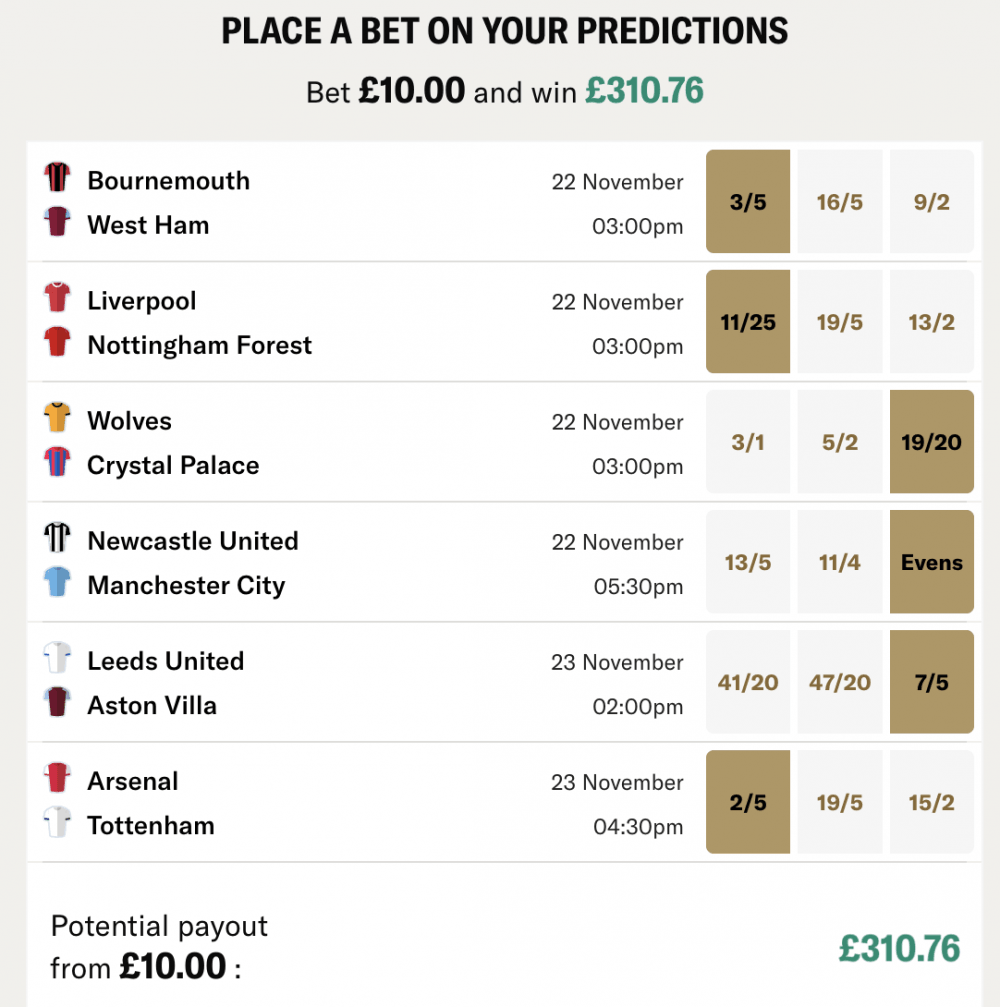Click the Crystal Palace shirt icon
The height and width of the screenshot is (1007, 1000).
click(57, 465)
